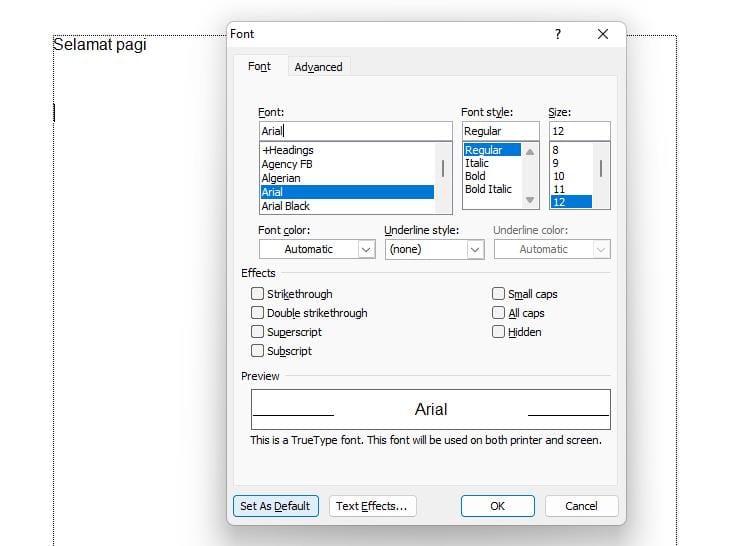Image resolution: width=747 pixels, height=546 pixels.
Task: Select Arial Black from the font list
Action: (286, 206)
